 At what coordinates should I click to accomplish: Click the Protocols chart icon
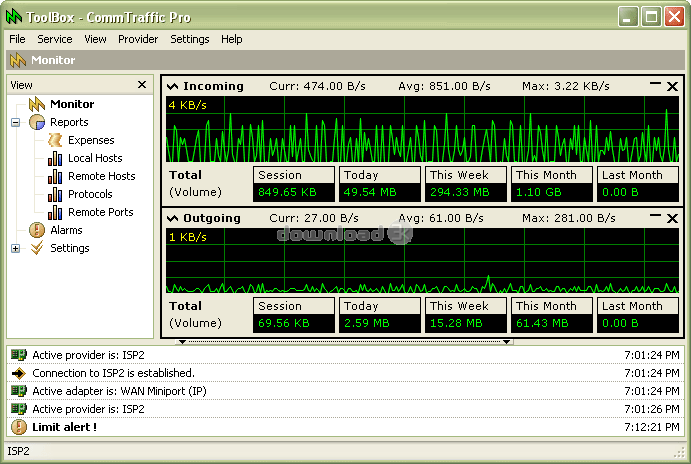pyautogui.click(x=55, y=194)
